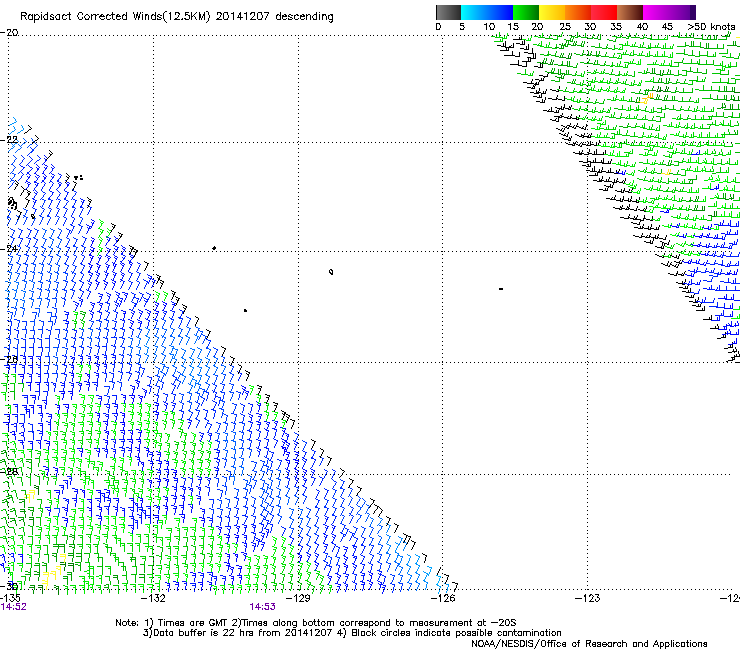Click the -22 latitude axis label

tap(9, 140)
